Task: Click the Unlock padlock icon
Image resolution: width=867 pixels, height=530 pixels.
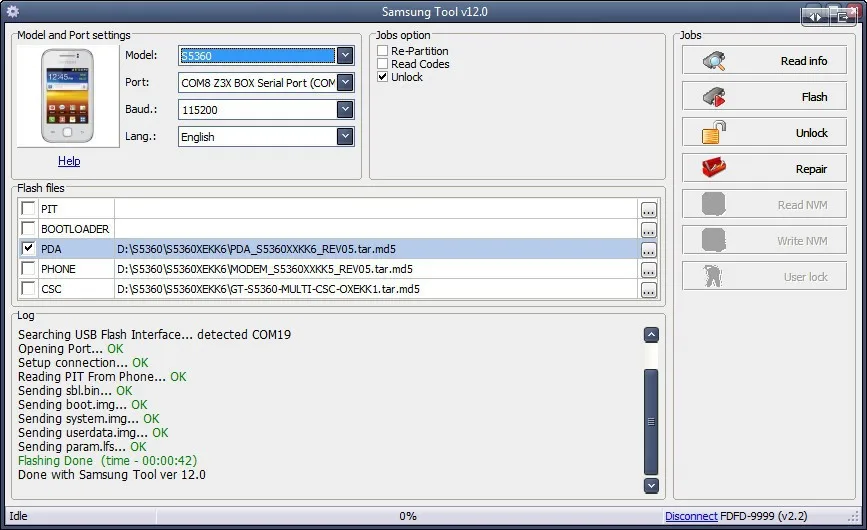Action: 714,133
